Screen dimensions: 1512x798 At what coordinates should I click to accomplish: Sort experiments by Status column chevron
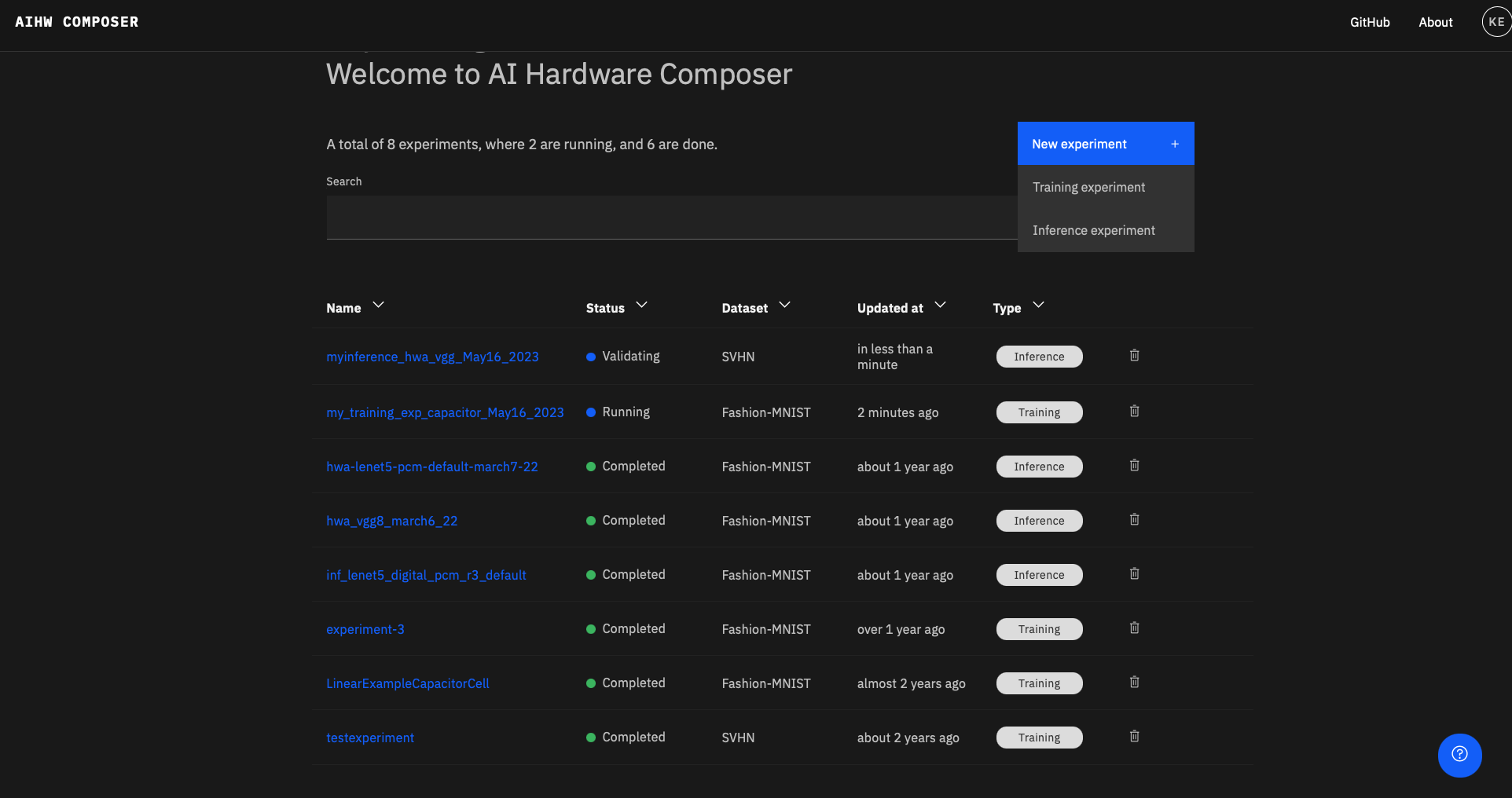pyautogui.click(x=641, y=306)
